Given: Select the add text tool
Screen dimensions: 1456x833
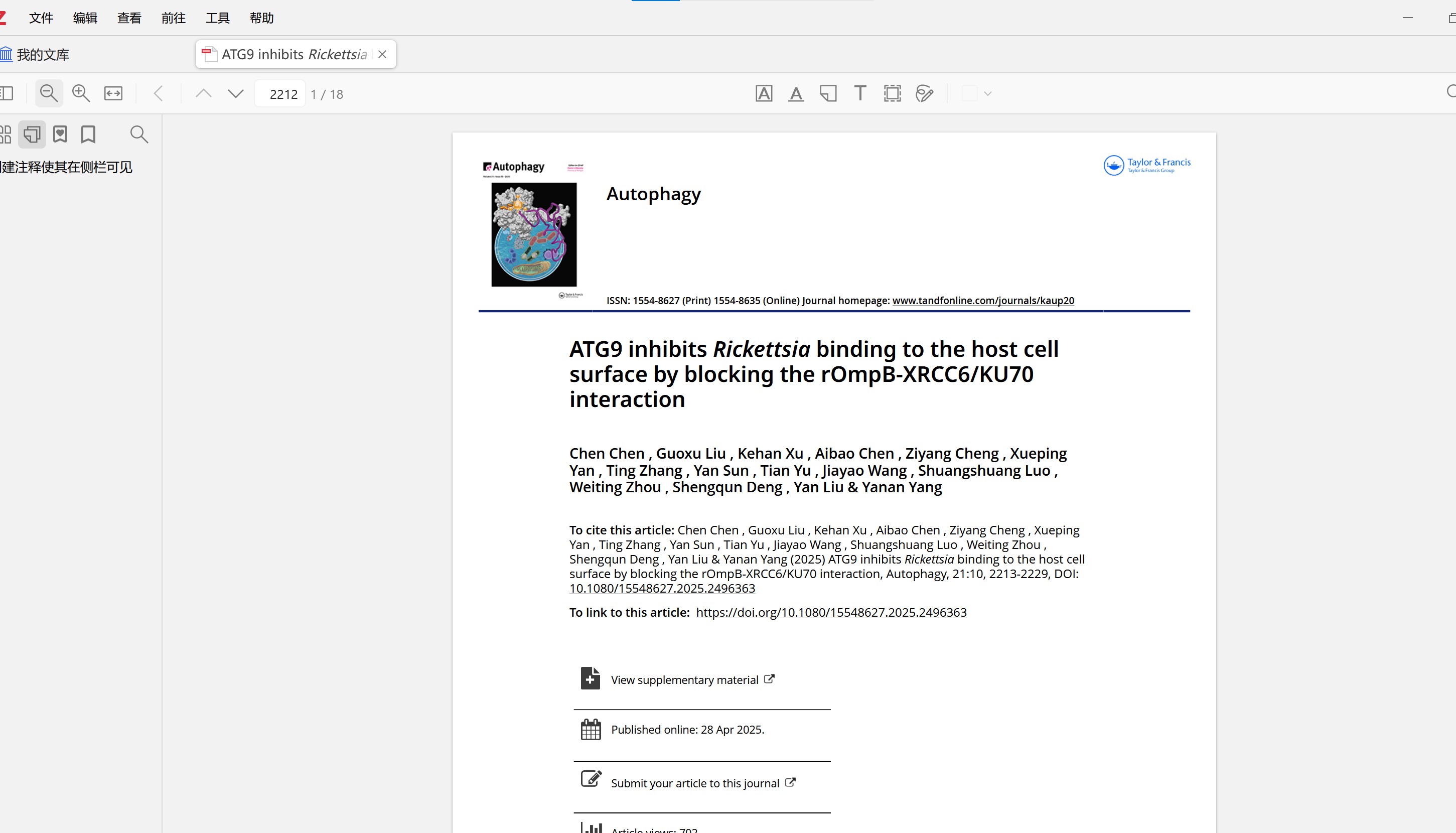Looking at the screenshot, I should pos(859,93).
